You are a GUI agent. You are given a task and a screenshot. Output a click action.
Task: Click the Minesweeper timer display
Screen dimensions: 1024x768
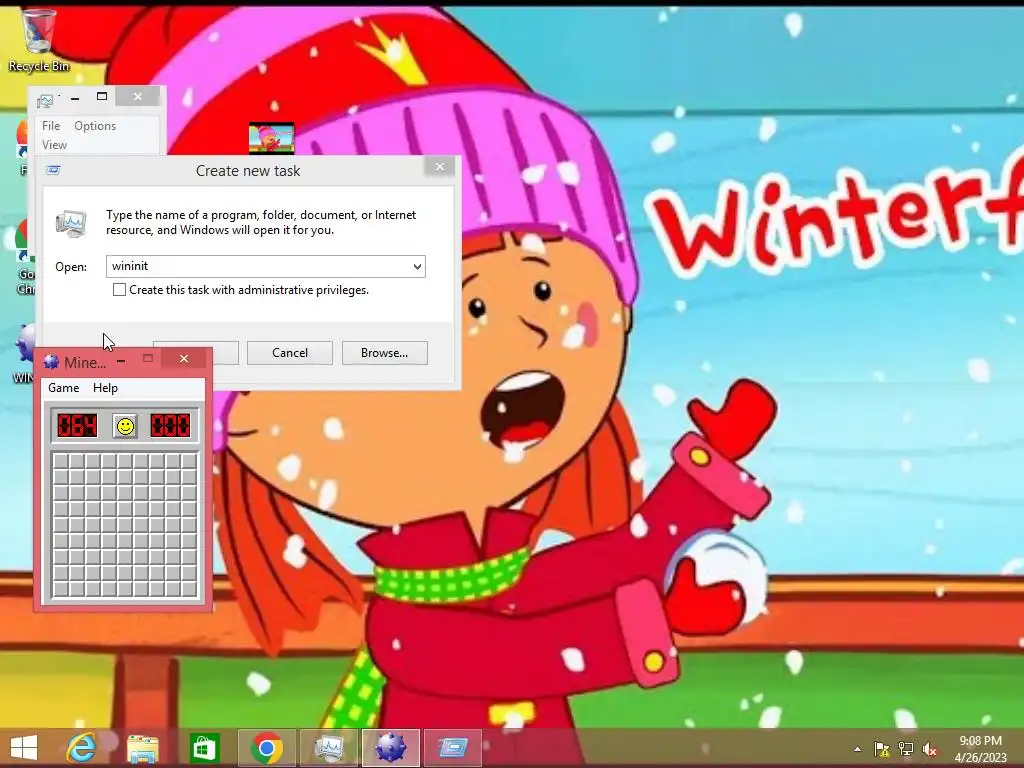(x=170, y=426)
